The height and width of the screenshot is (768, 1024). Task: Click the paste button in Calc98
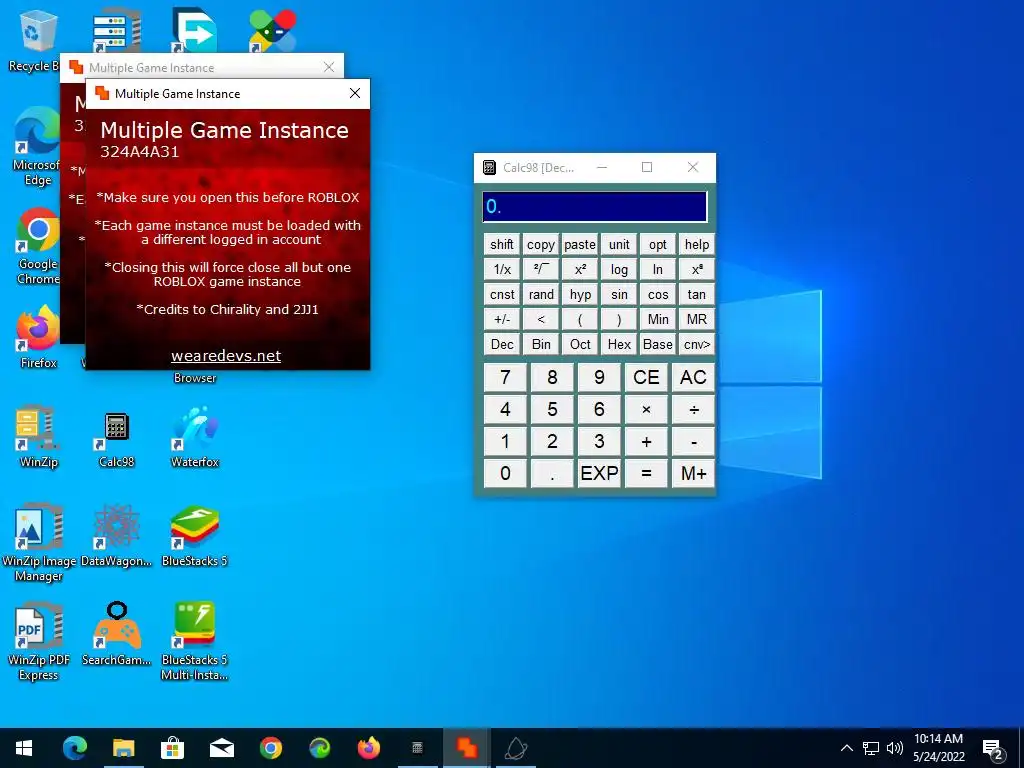(580, 244)
